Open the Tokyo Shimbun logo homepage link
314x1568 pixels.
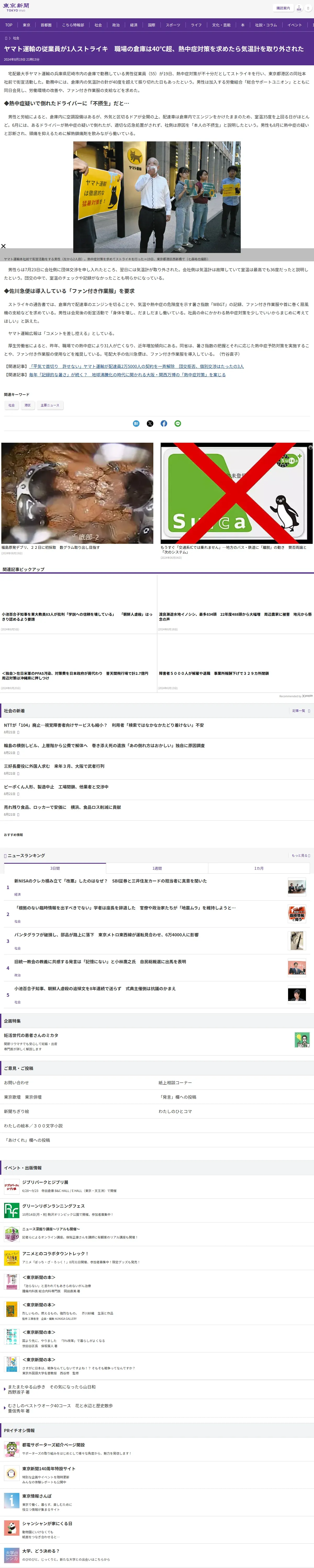[16, 7]
